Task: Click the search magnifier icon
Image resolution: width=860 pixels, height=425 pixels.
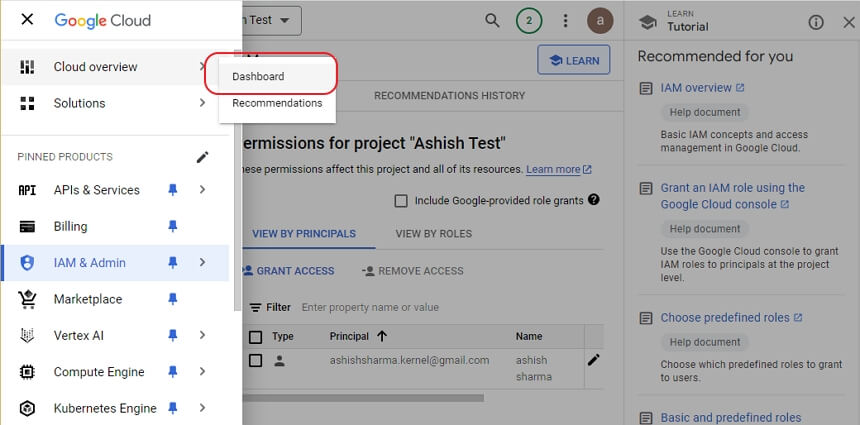Action: click(493, 21)
